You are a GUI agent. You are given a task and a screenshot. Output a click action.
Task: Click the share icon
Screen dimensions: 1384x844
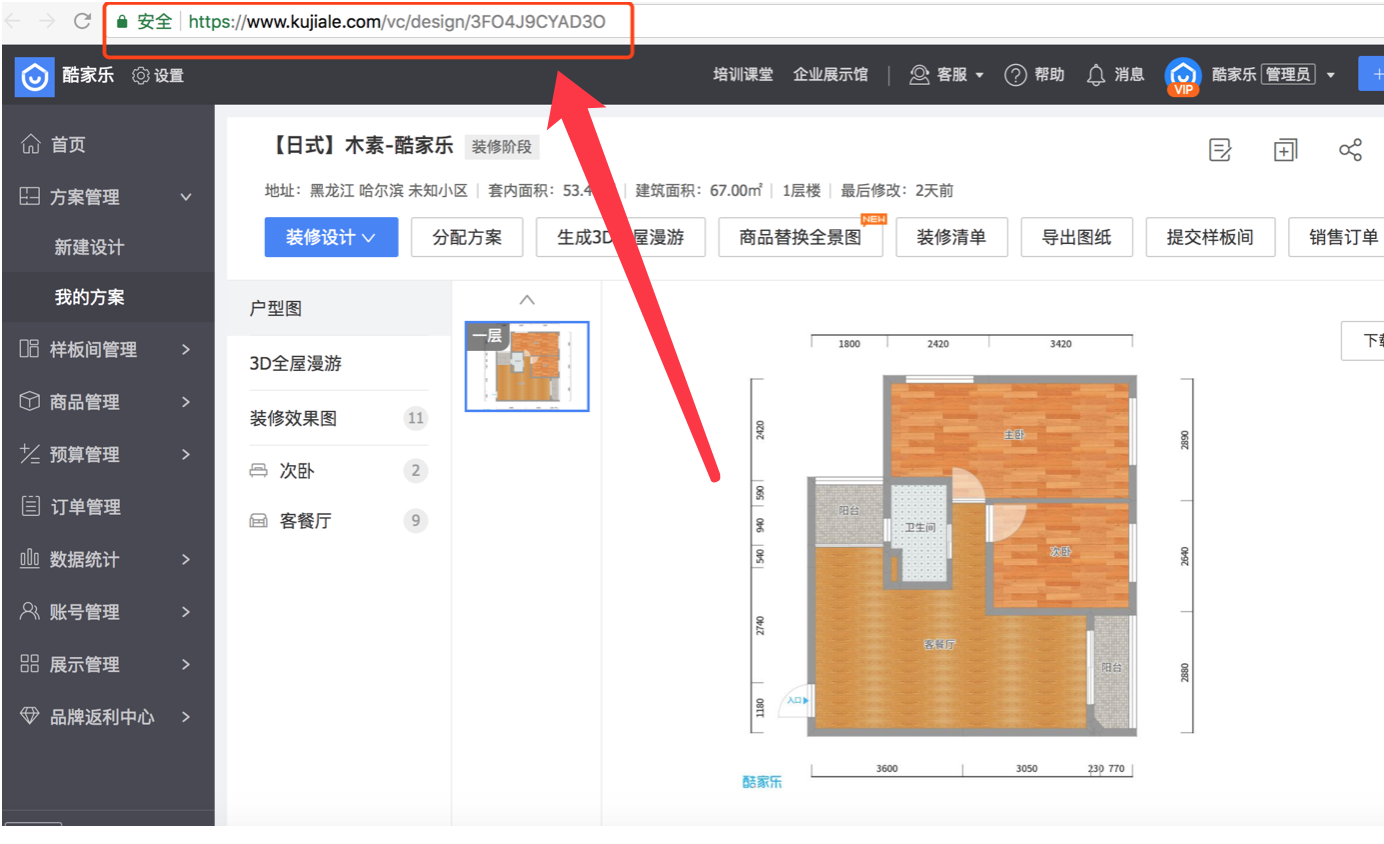pyautogui.click(x=1350, y=150)
